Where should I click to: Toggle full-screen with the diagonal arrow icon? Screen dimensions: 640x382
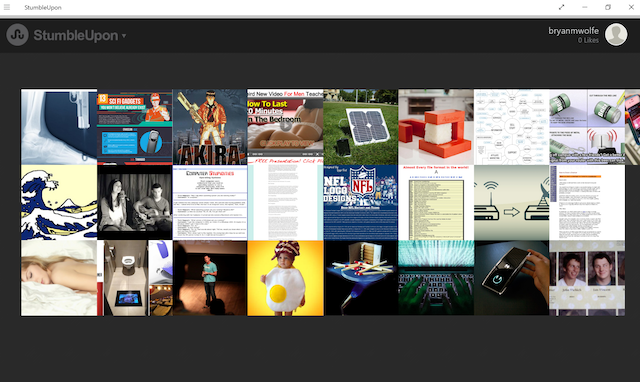(x=562, y=7)
